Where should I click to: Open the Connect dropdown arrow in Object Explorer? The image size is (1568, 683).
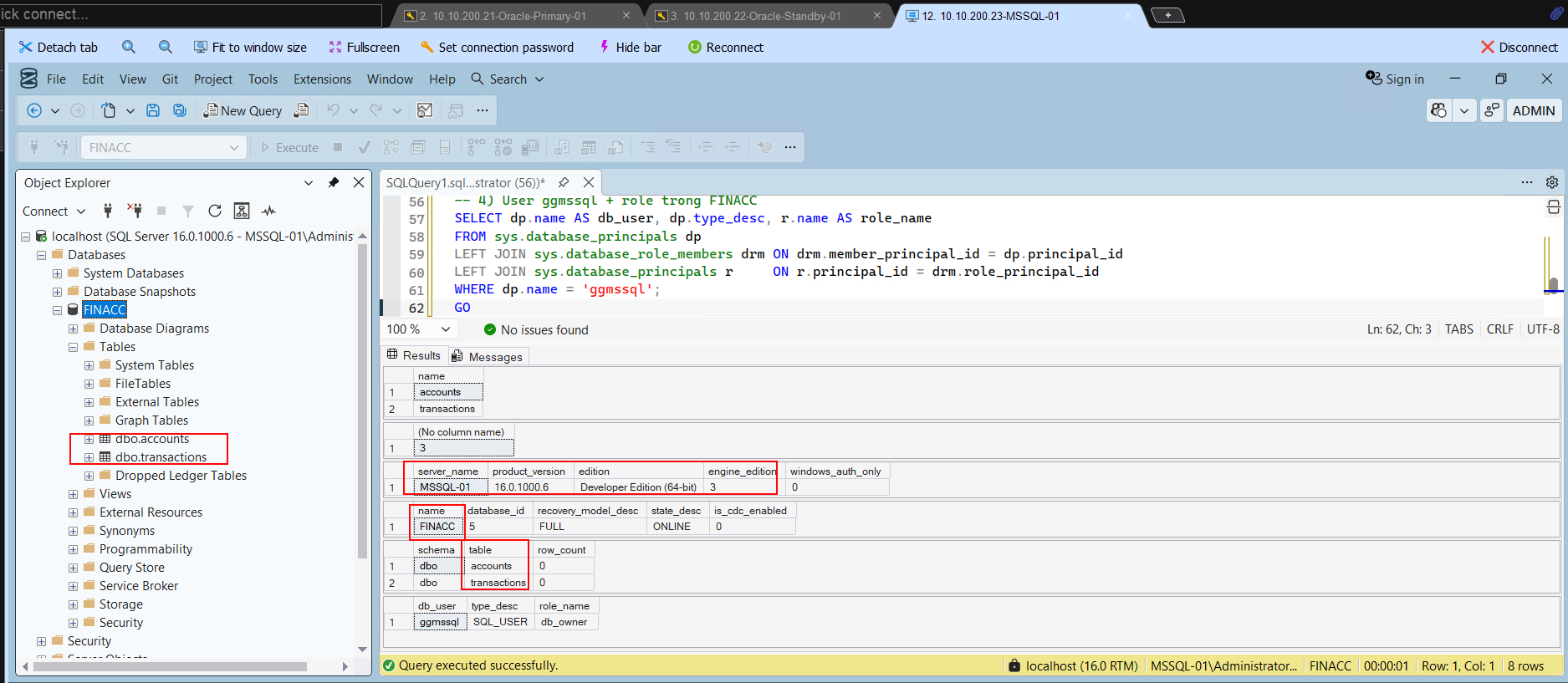pos(81,211)
